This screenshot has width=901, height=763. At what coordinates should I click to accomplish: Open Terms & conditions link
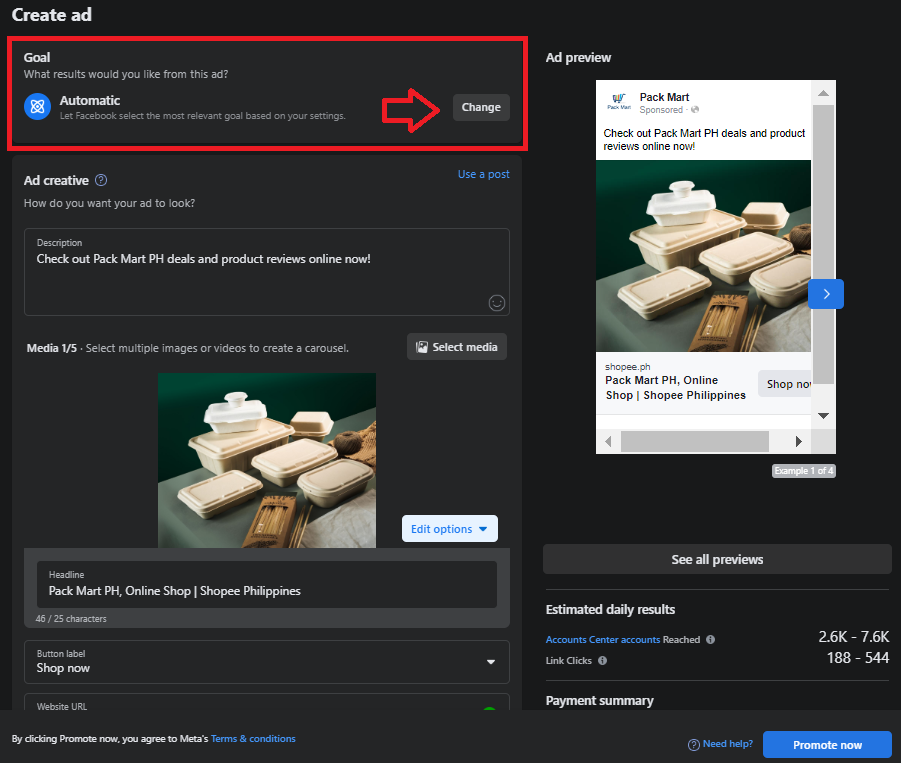[253, 739]
